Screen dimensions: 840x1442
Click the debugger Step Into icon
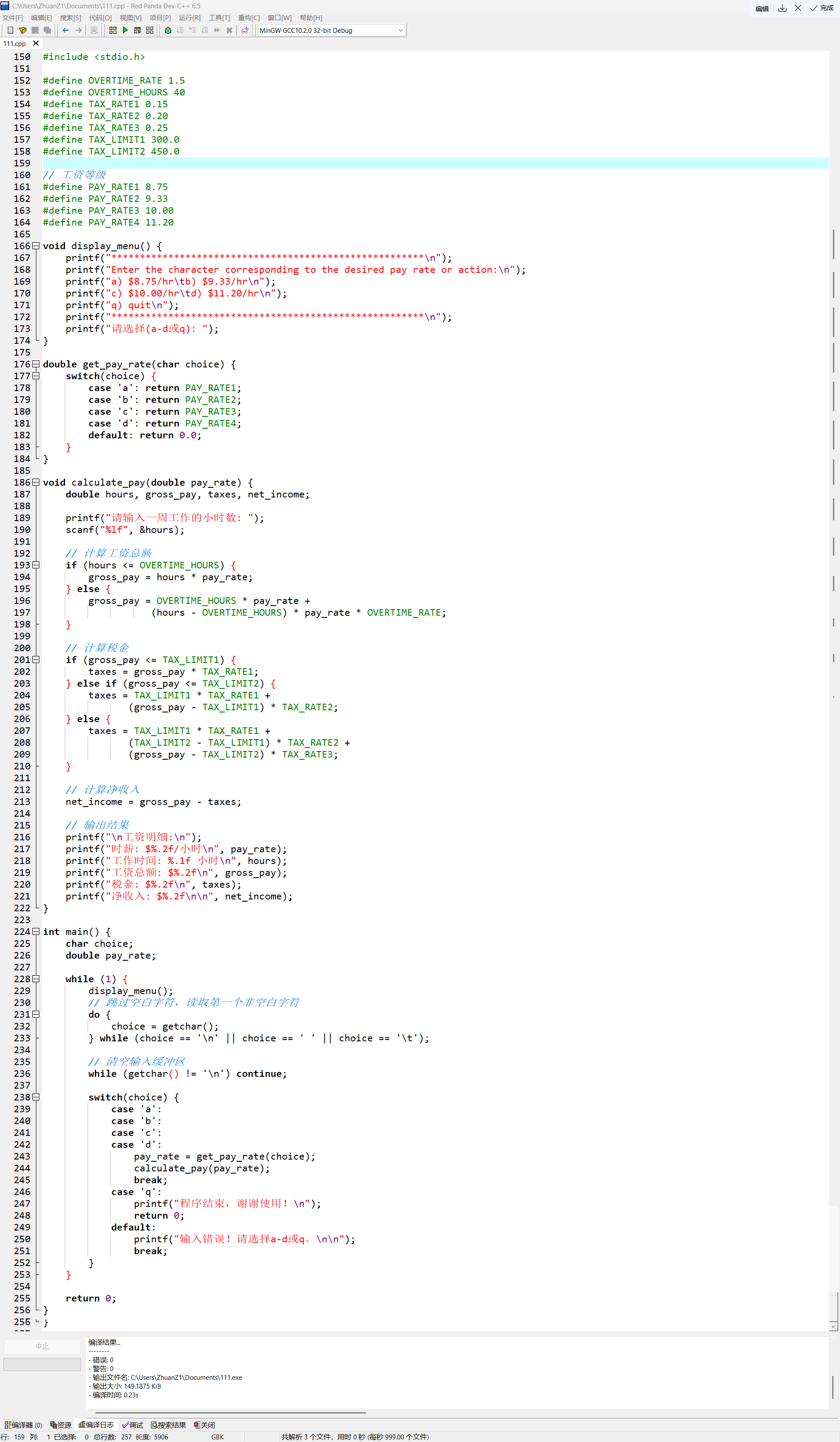pyautogui.click(x=193, y=30)
